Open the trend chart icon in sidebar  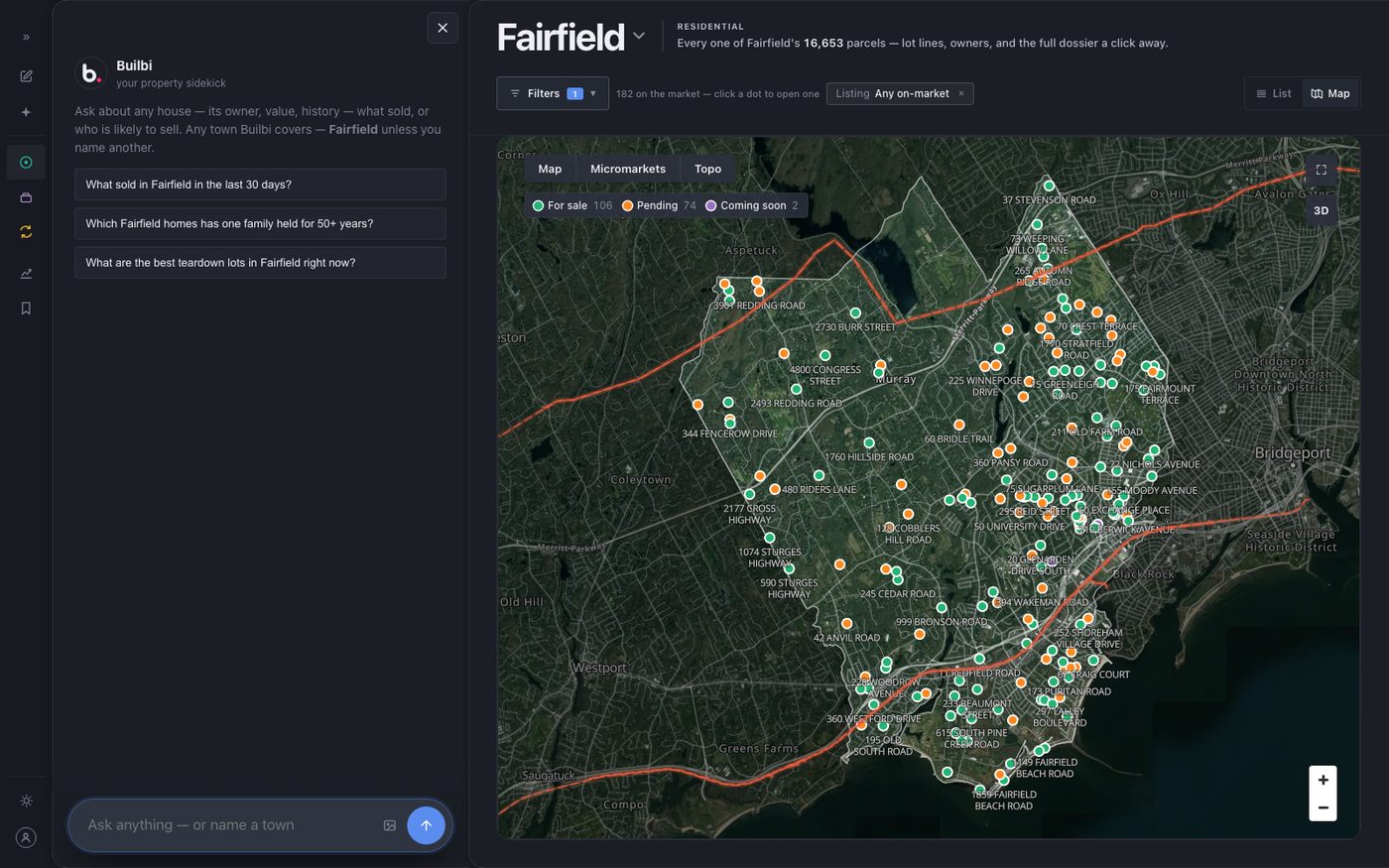pos(26,273)
